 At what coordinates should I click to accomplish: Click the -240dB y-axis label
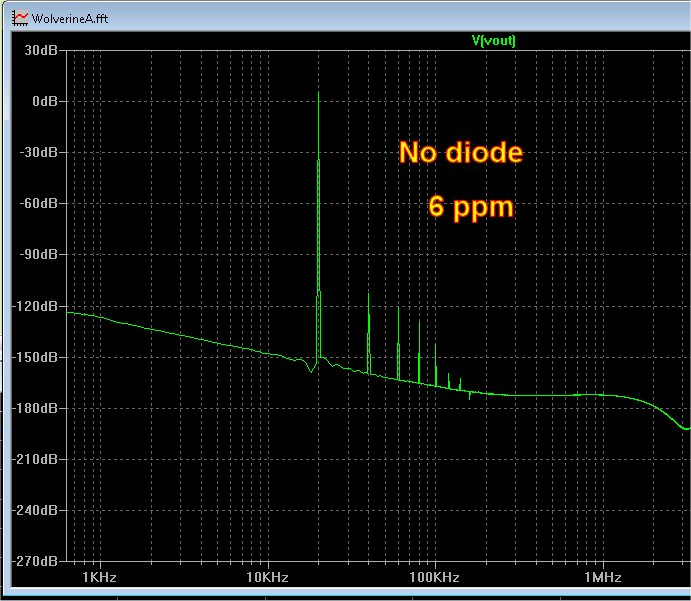35,510
